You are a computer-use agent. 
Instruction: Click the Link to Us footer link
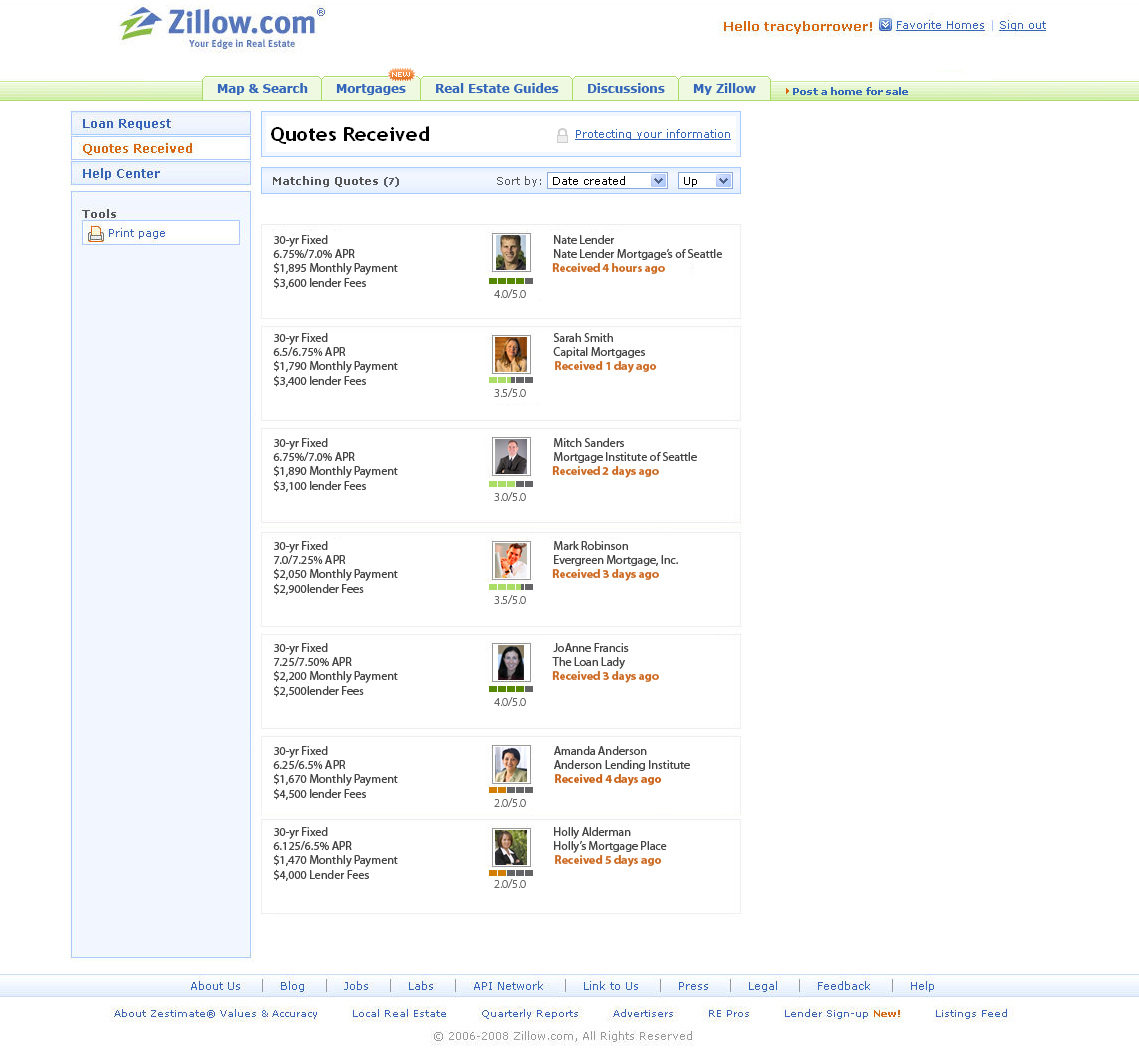point(610,986)
